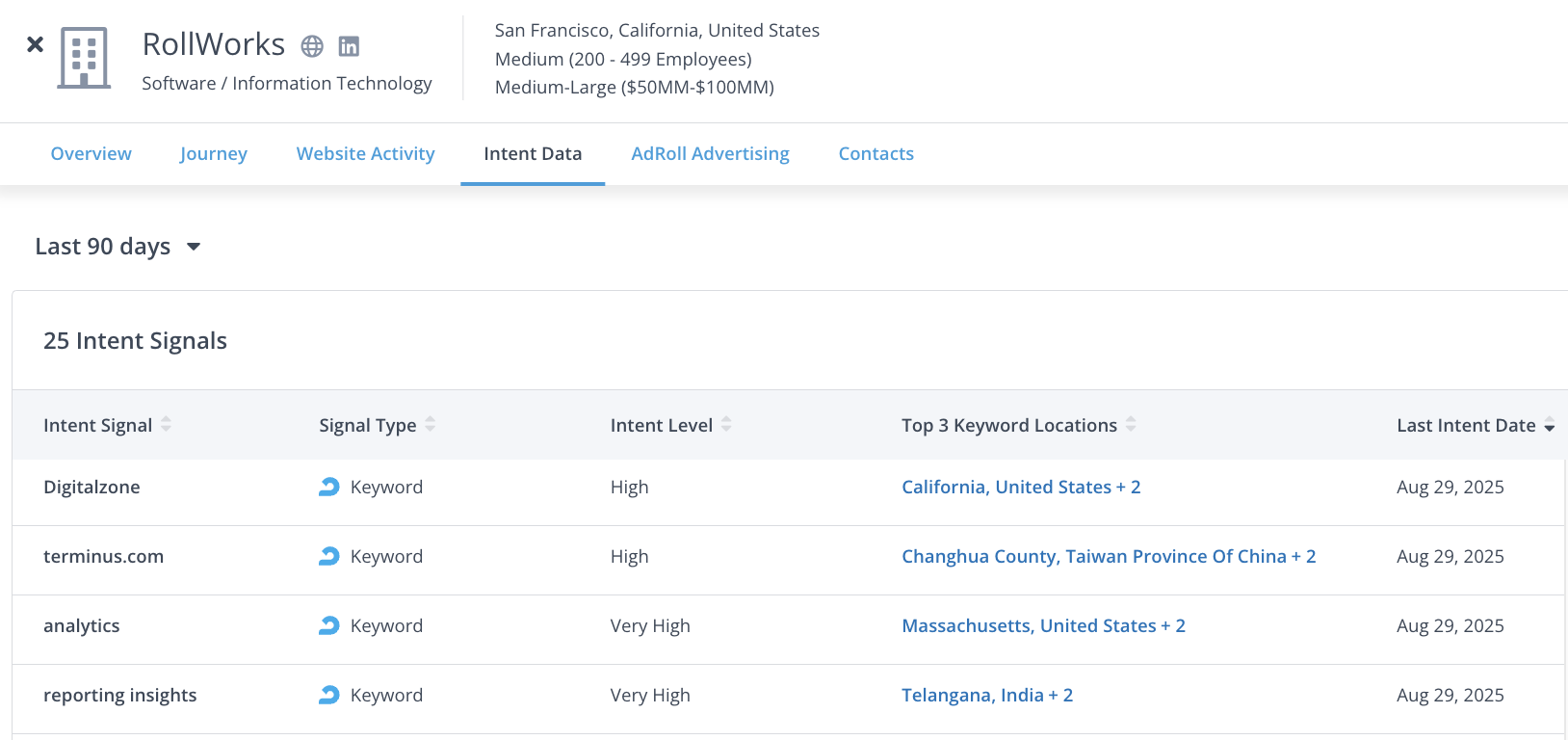Open the Website Activity tab
The image size is (1568, 740).
pos(365,154)
